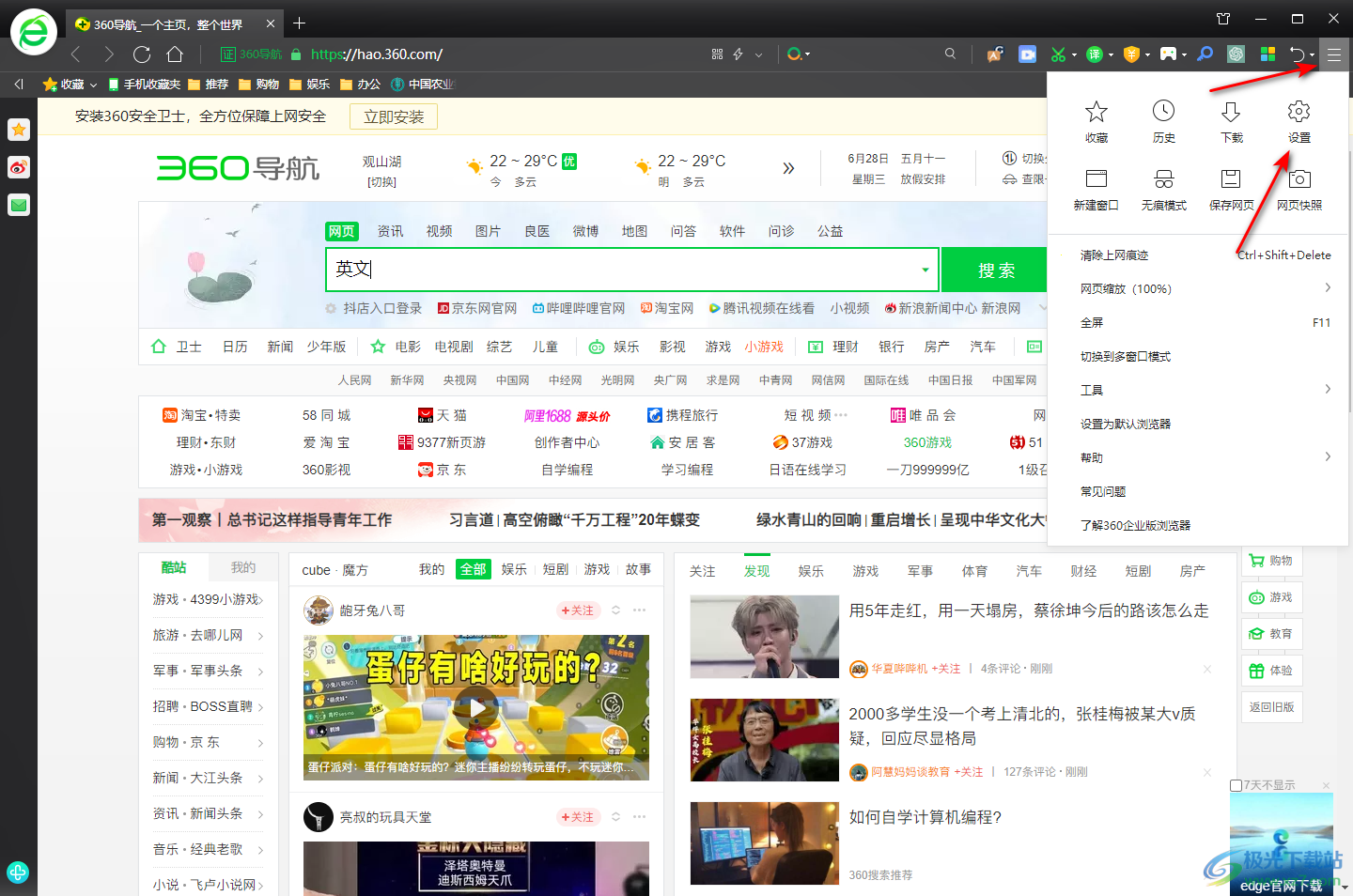Open the 设置 (Settings) gear icon
1353x896 pixels.
[x=1299, y=112]
